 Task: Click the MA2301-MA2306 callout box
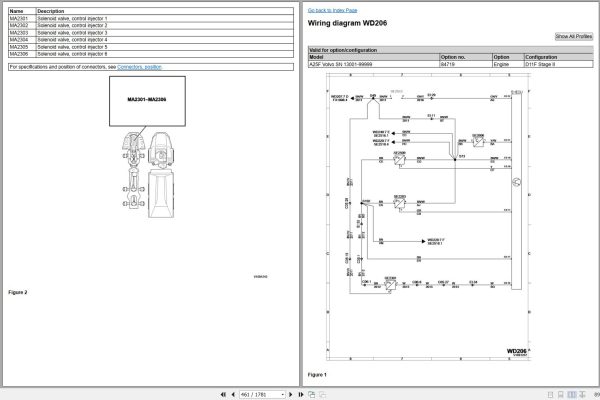point(147,101)
